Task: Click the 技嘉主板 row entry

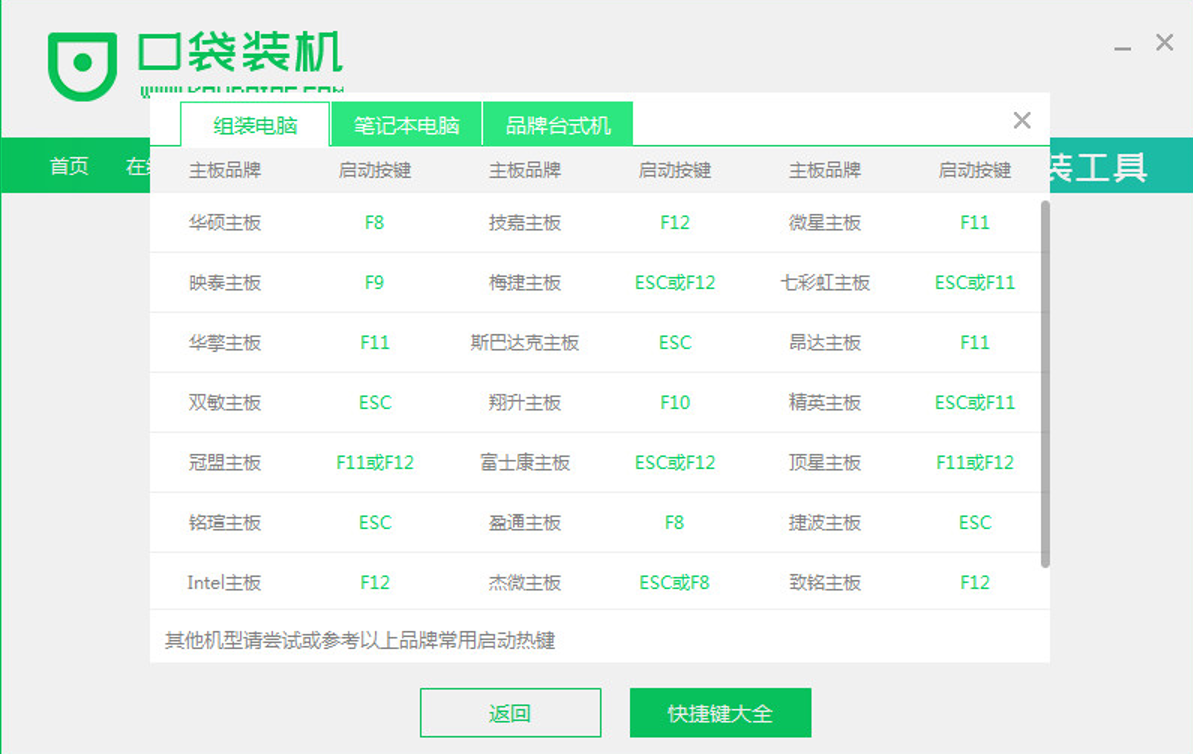Action: 524,222
